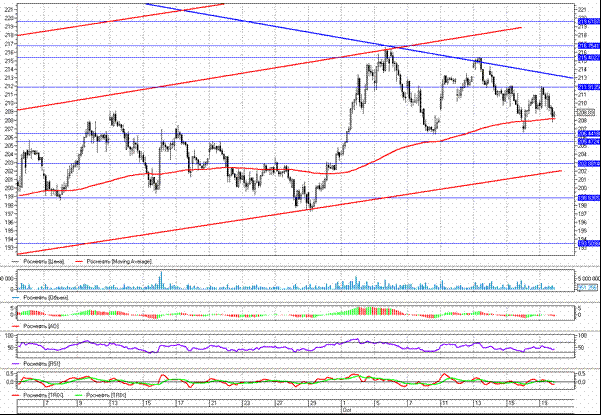Click the Роснефть [RSI] indicator label

click(39, 362)
